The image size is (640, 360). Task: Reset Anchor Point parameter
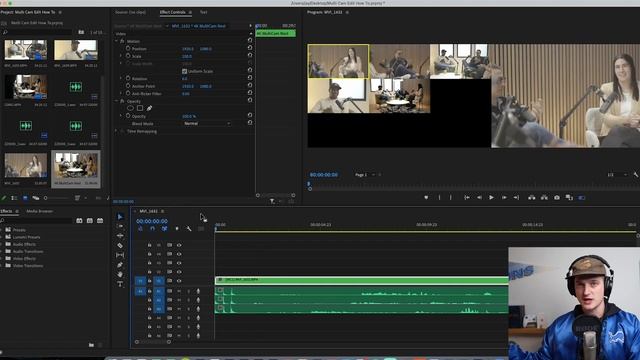[250, 85]
